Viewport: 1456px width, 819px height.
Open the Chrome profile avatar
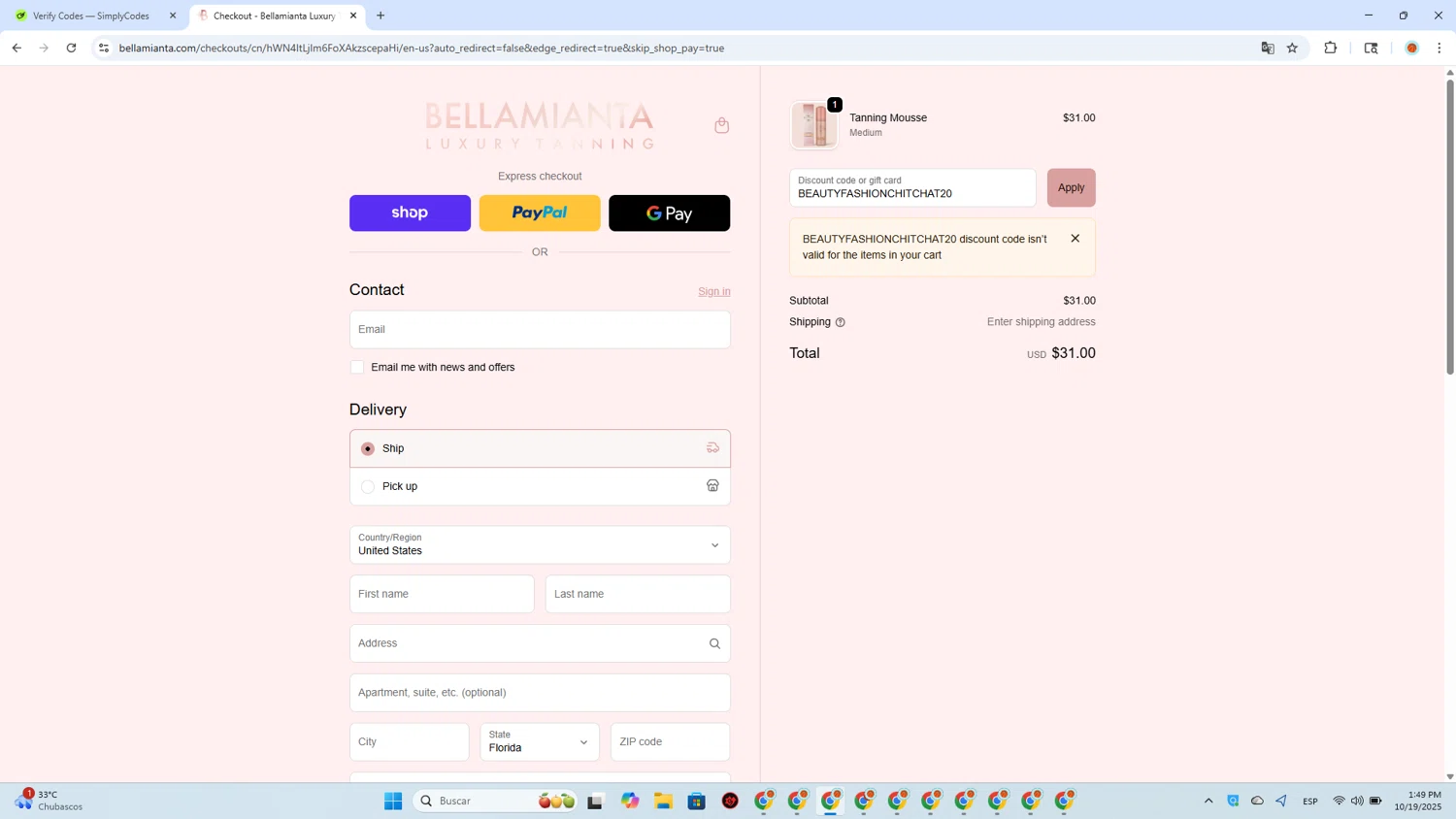1412,48
